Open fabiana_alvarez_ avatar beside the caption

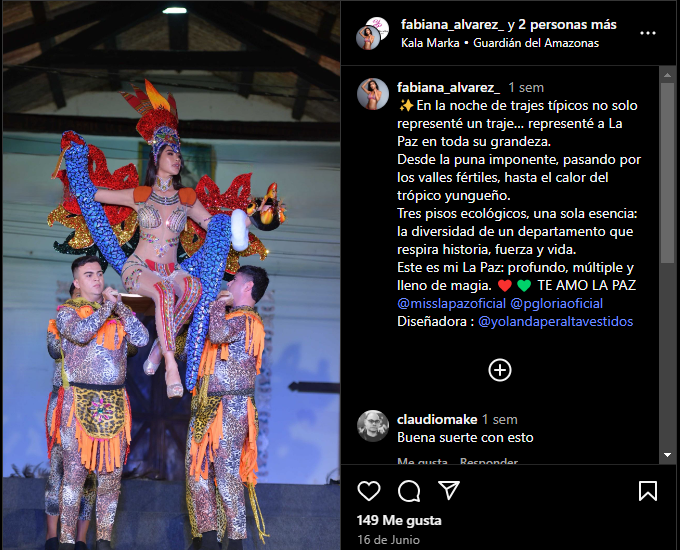pyautogui.click(x=373, y=94)
